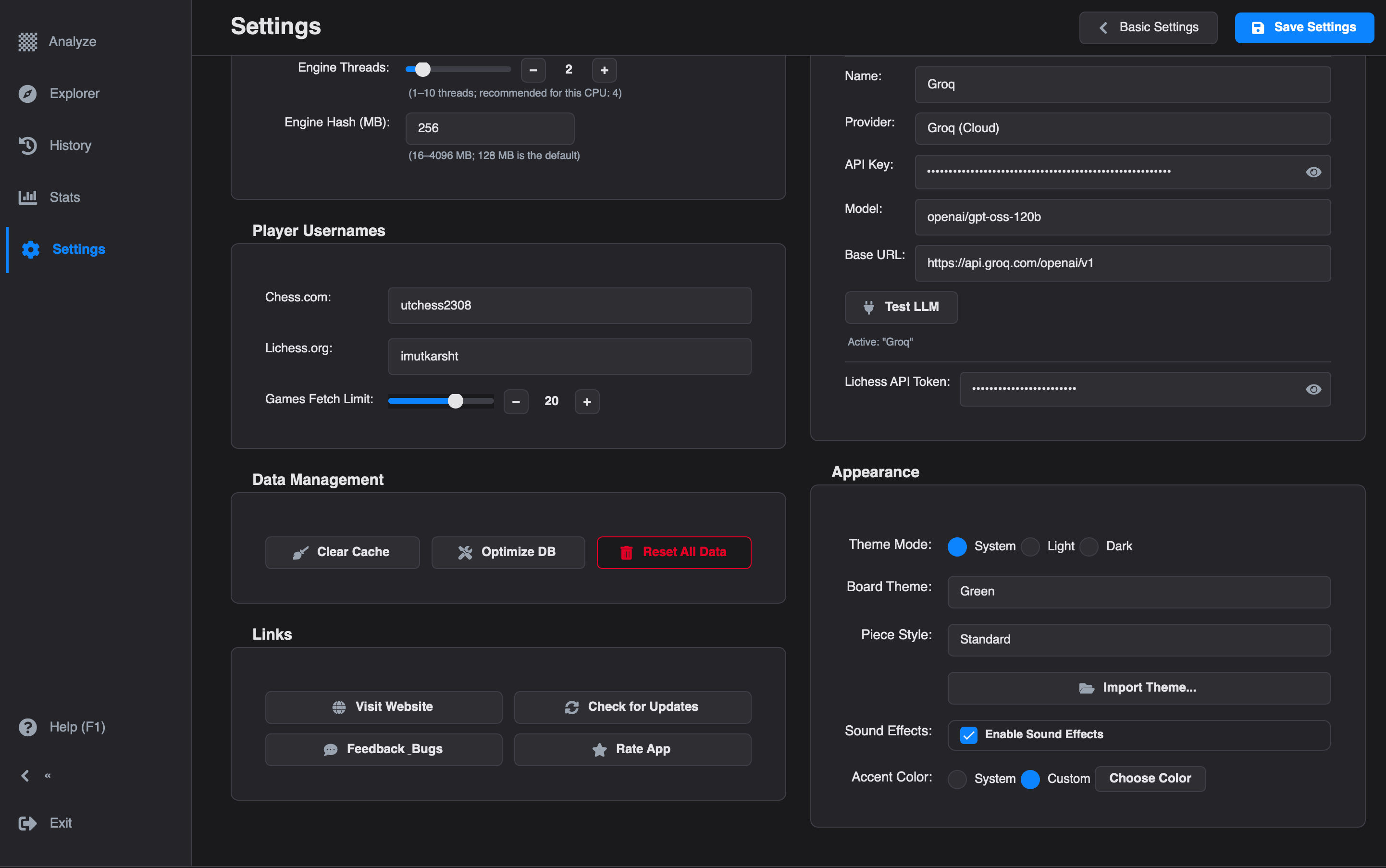Screen dimensions: 1386x868
Task: Click the Settings gear icon
Action: click(x=30, y=249)
